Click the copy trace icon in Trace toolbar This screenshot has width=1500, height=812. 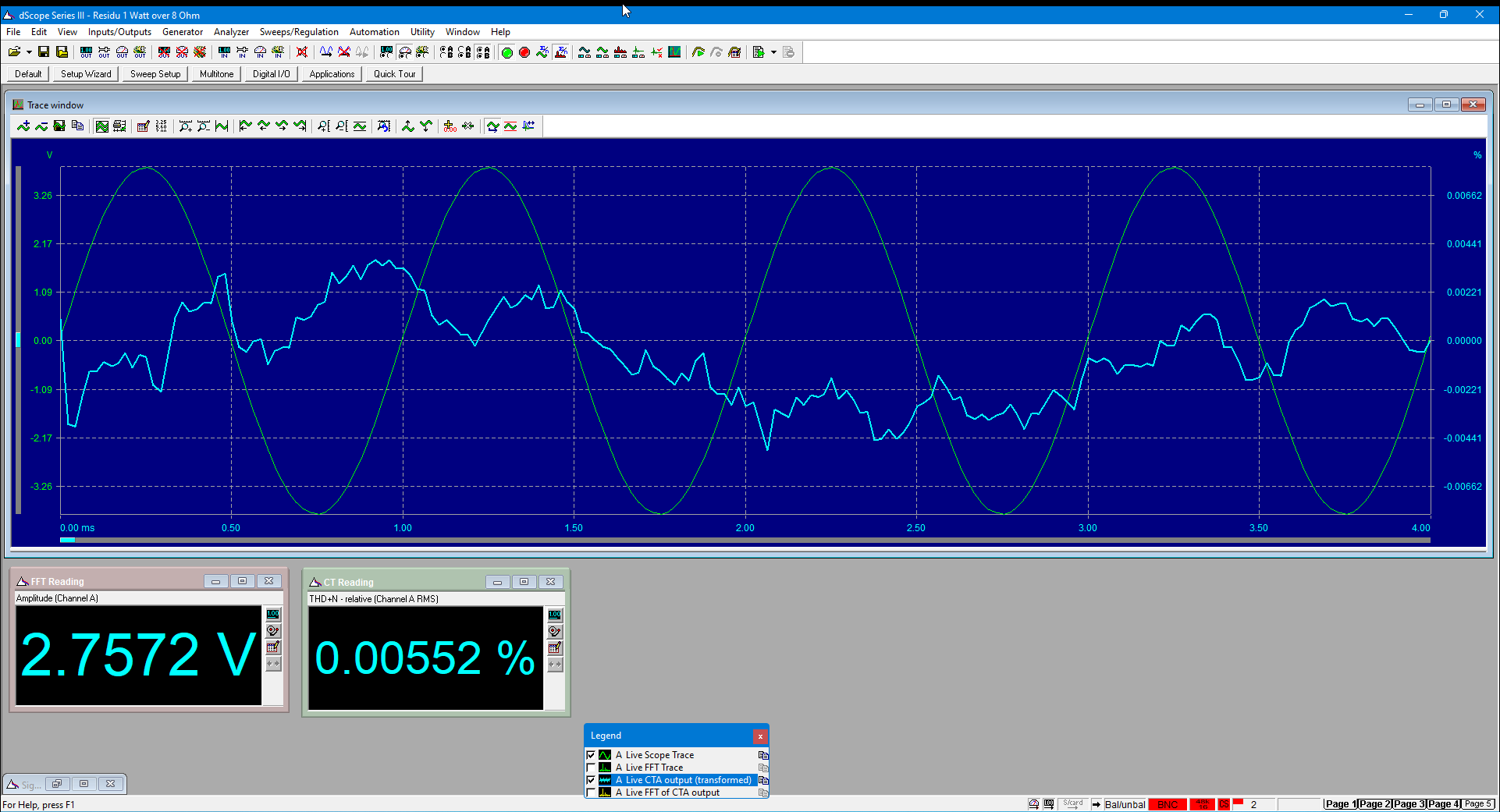(77, 126)
